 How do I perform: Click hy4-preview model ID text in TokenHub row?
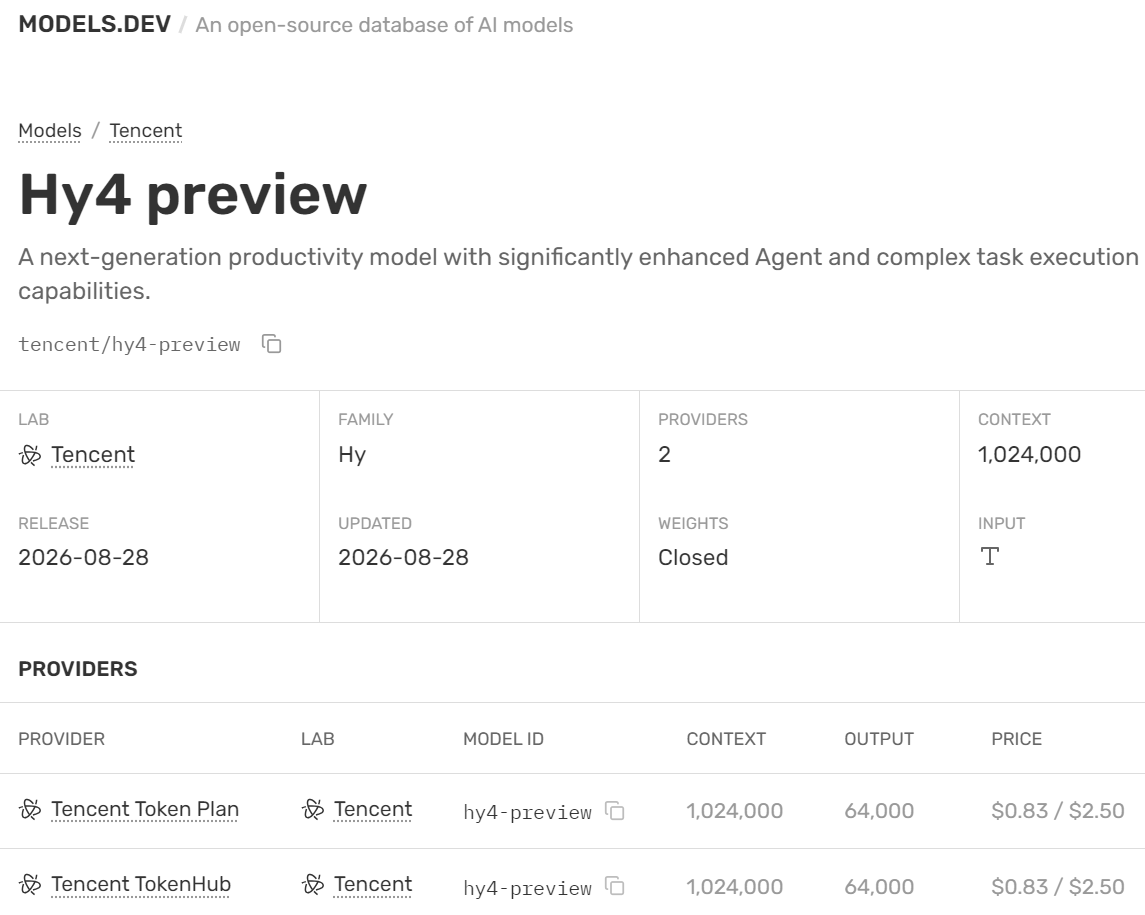coord(527,888)
